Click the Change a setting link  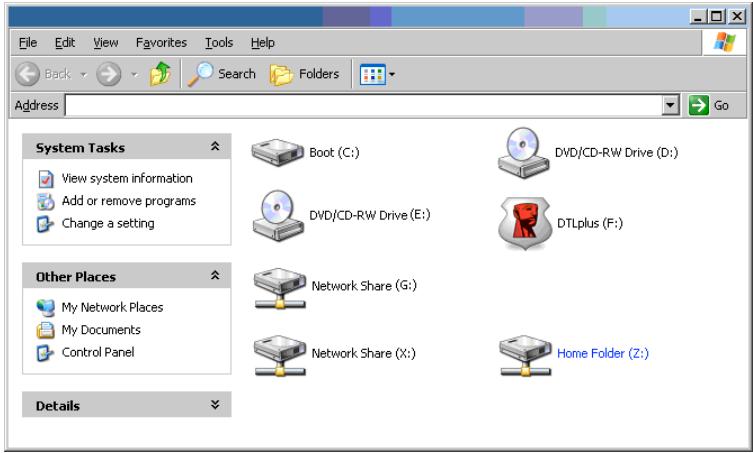[108, 223]
